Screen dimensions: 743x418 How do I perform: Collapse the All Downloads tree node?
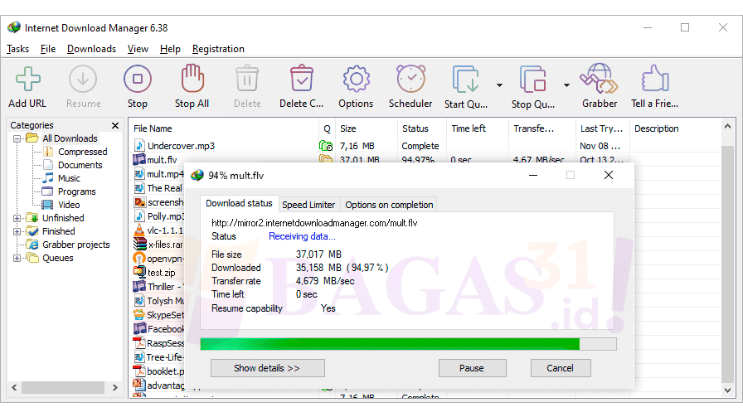[17, 139]
